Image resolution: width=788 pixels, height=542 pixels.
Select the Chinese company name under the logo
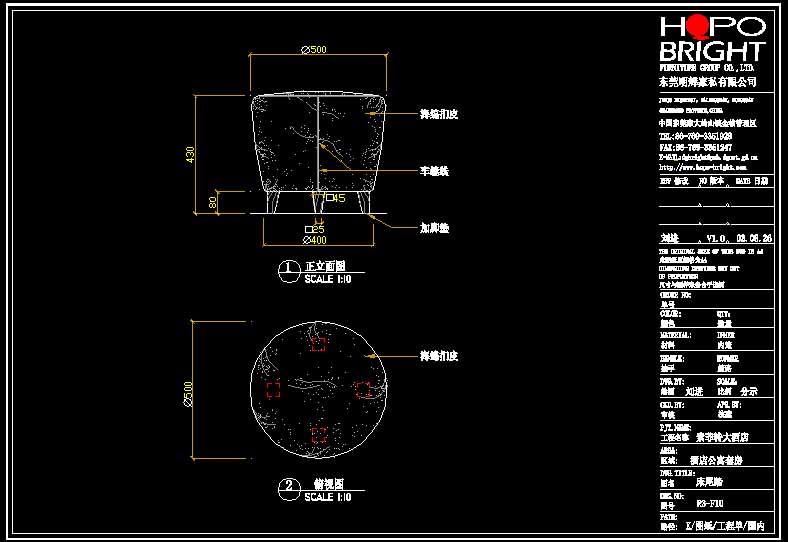[708, 81]
